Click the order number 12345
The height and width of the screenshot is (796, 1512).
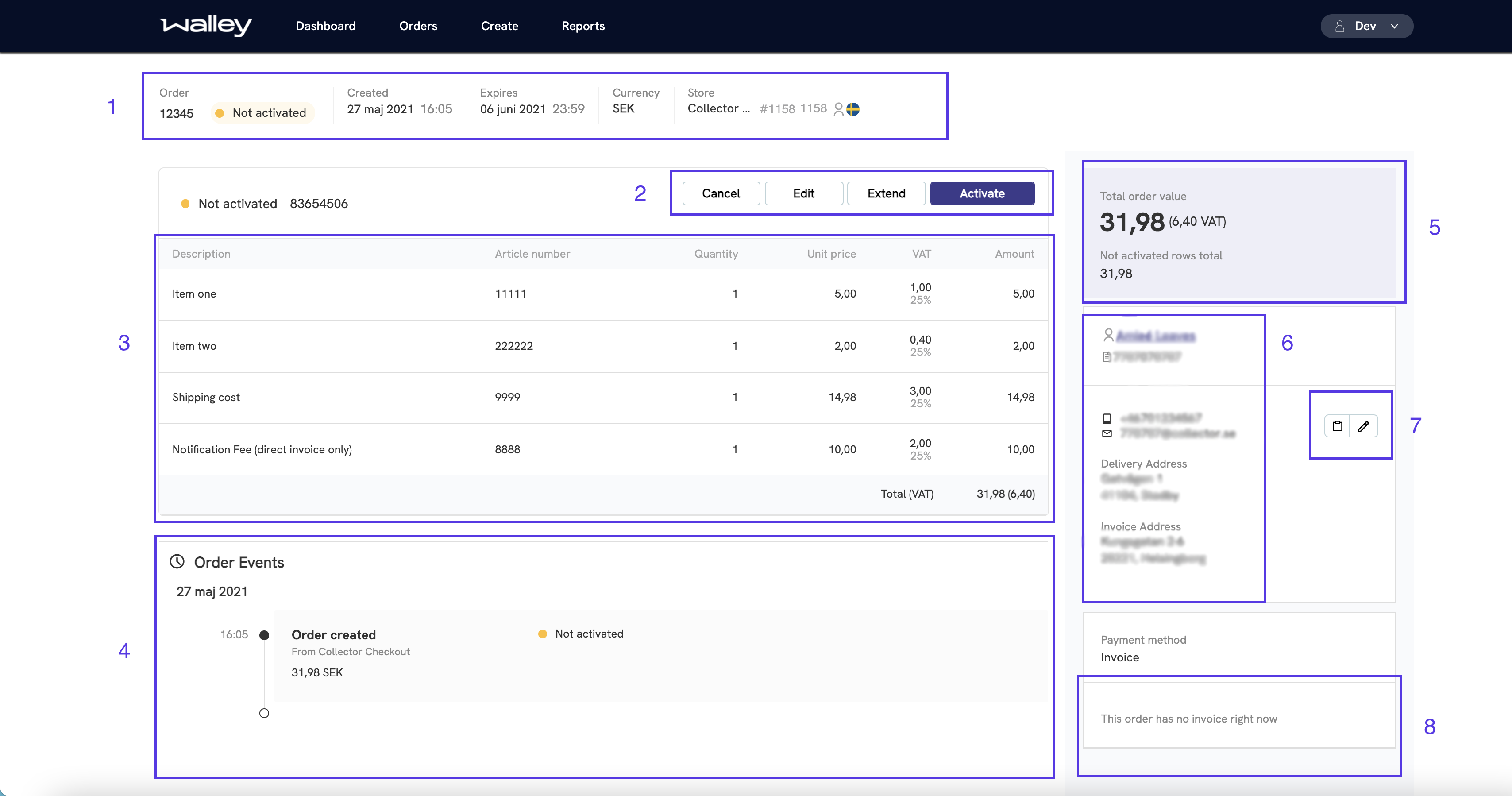(176, 113)
